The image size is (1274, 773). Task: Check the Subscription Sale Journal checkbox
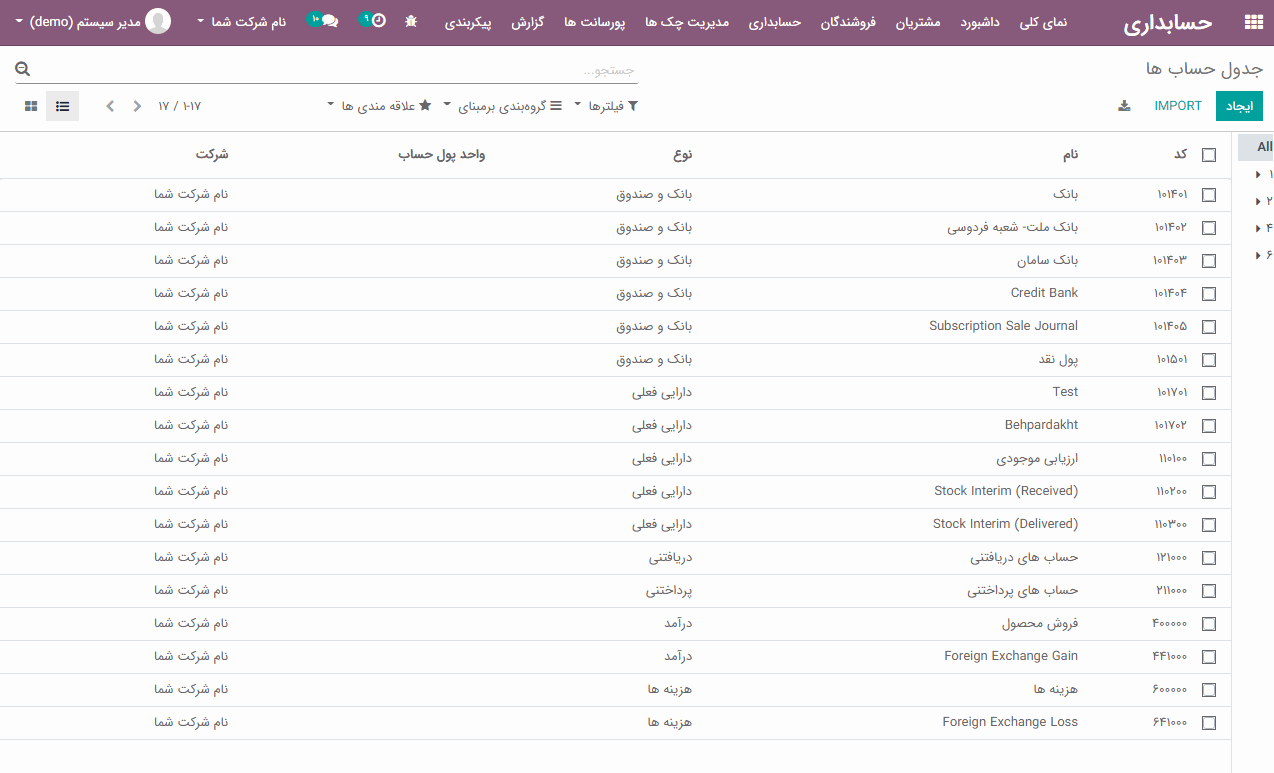click(1209, 327)
